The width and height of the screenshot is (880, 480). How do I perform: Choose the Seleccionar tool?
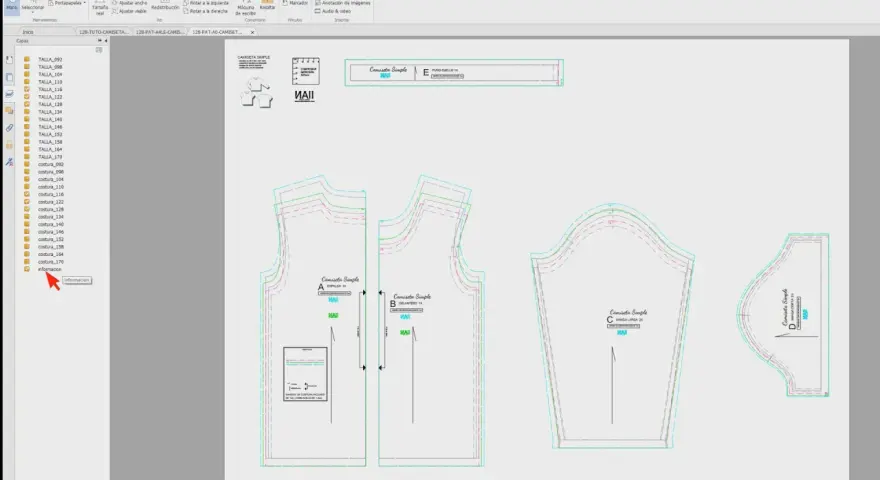(x=33, y=7)
